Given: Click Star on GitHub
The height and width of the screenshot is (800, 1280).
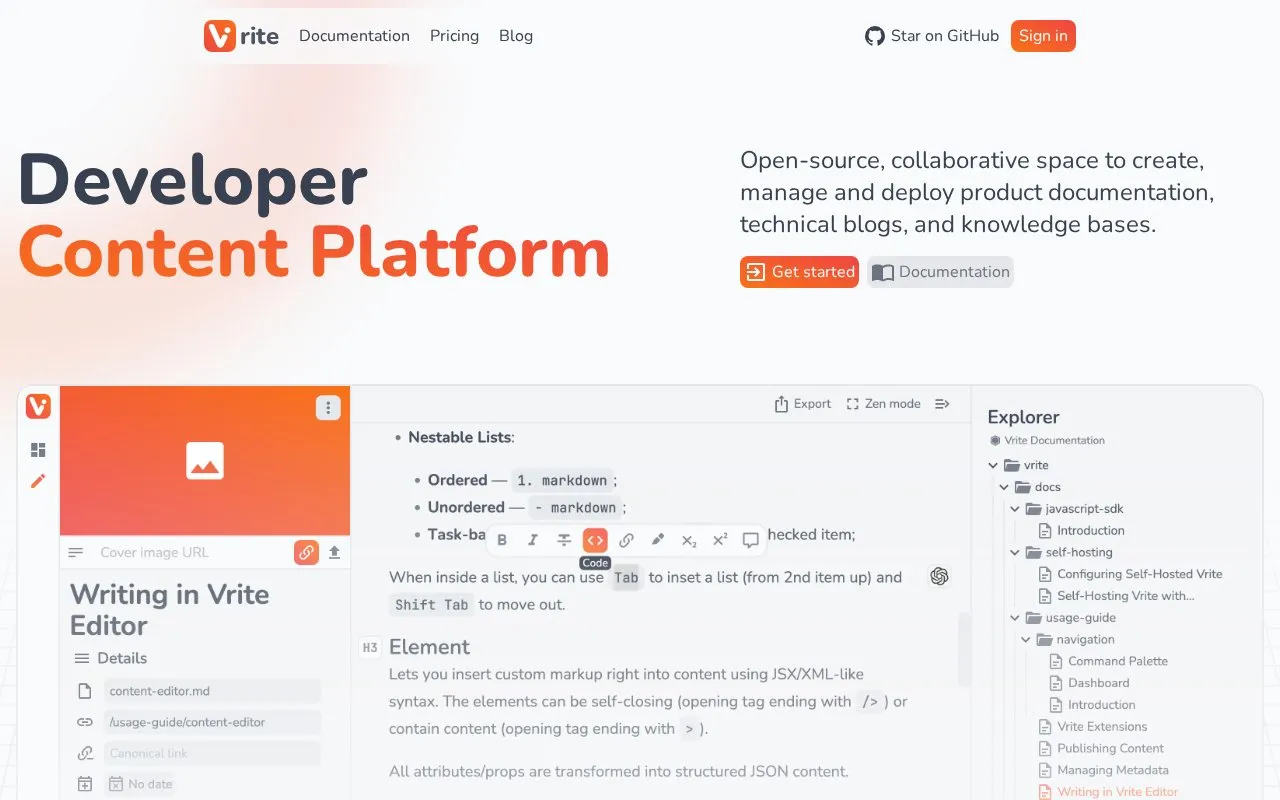Looking at the screenshot, I should coord(932,36).
